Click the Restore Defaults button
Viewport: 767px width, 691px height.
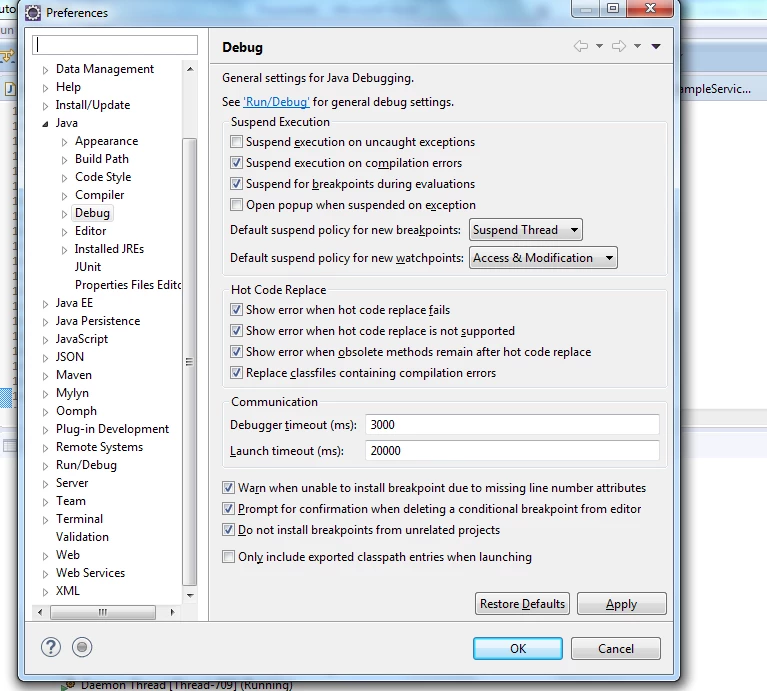522,604
